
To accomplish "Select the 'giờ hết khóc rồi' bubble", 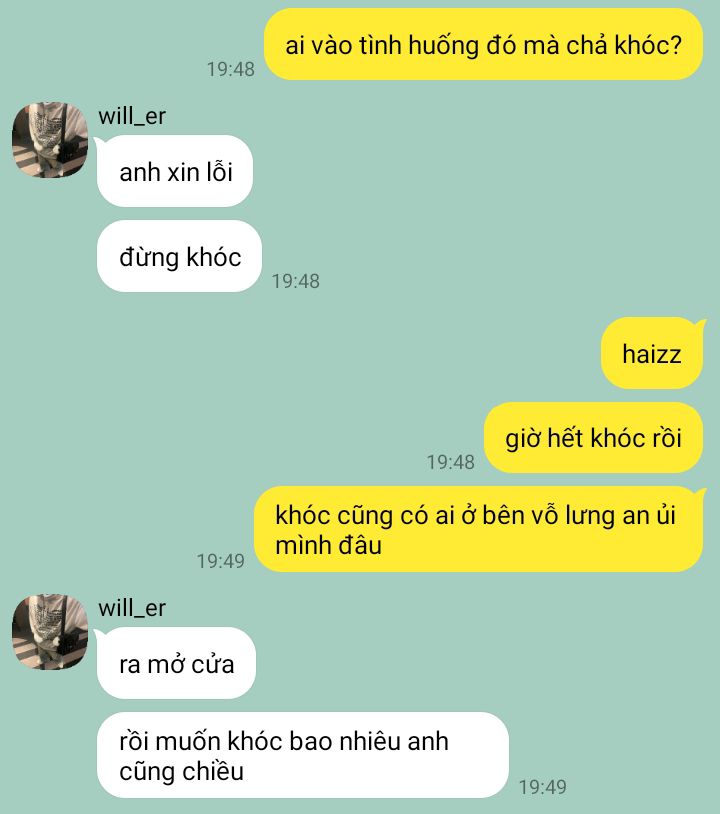I will [593, 438].
